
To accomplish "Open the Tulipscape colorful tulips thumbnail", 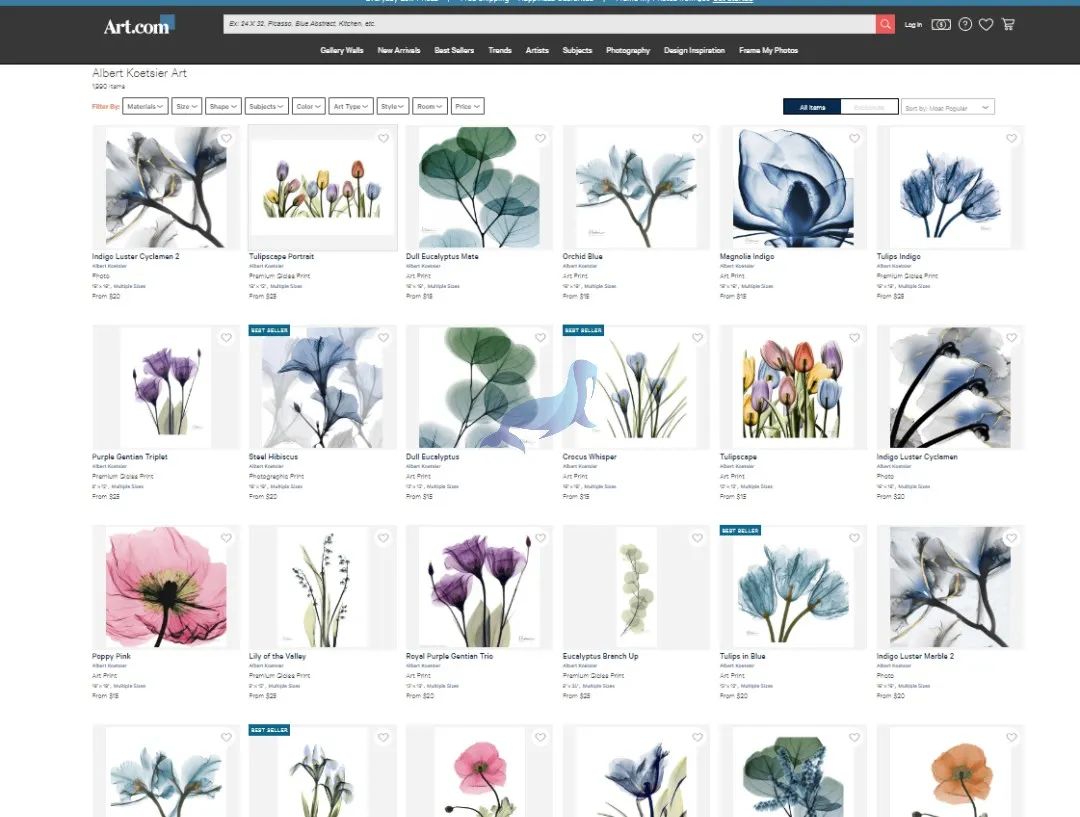I will click(793, 387).
